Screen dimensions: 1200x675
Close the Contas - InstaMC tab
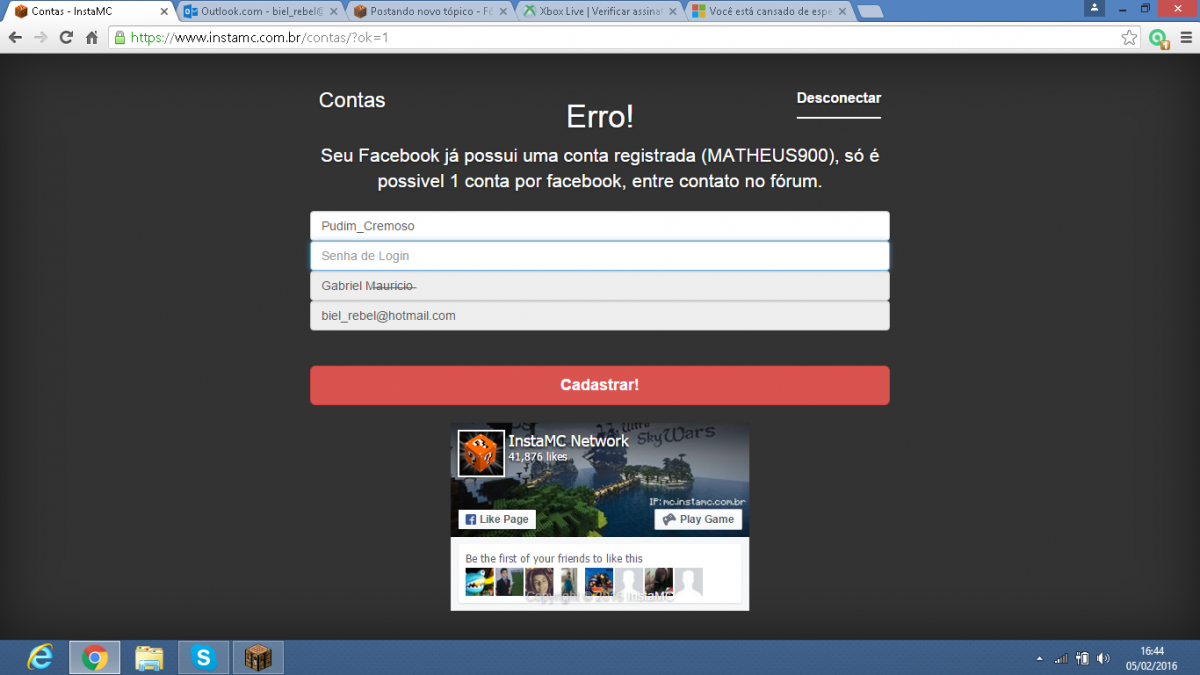(165, 12)
